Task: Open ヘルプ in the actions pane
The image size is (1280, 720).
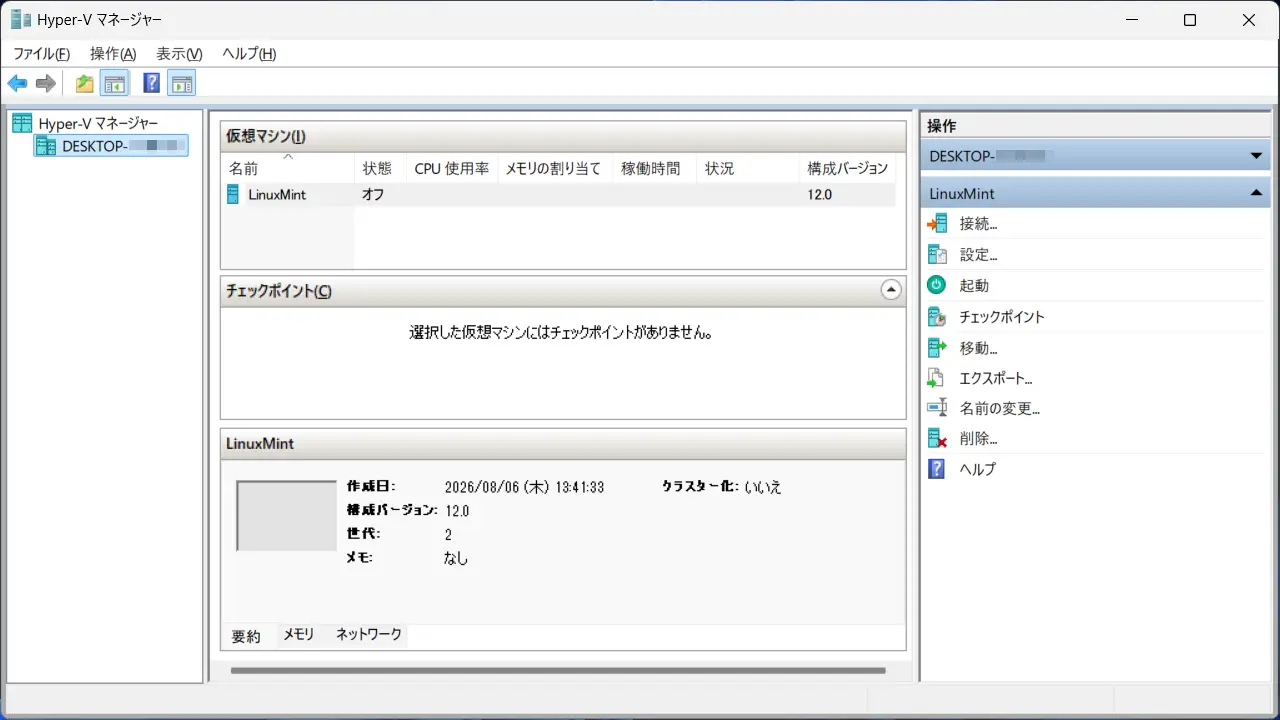Action: (x=978, y=469)
